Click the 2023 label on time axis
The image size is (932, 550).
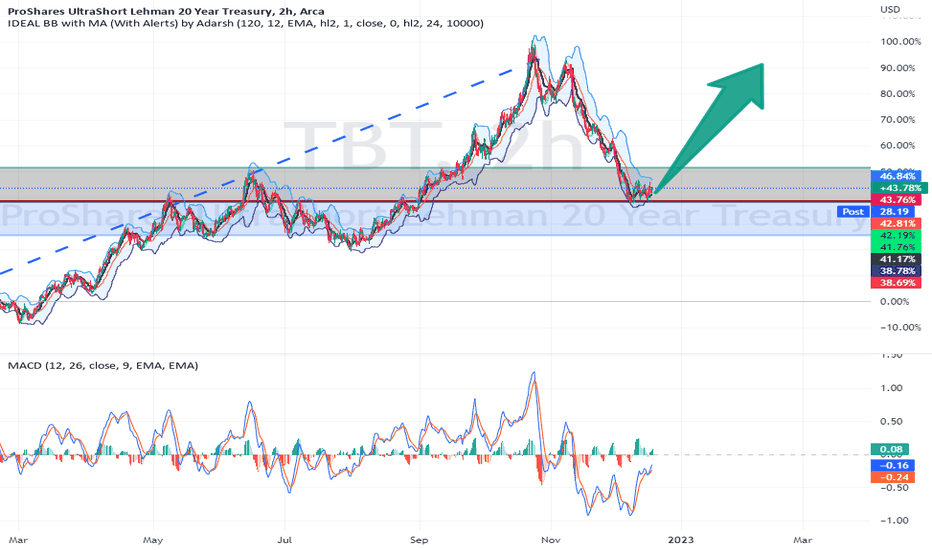[681, 540]
